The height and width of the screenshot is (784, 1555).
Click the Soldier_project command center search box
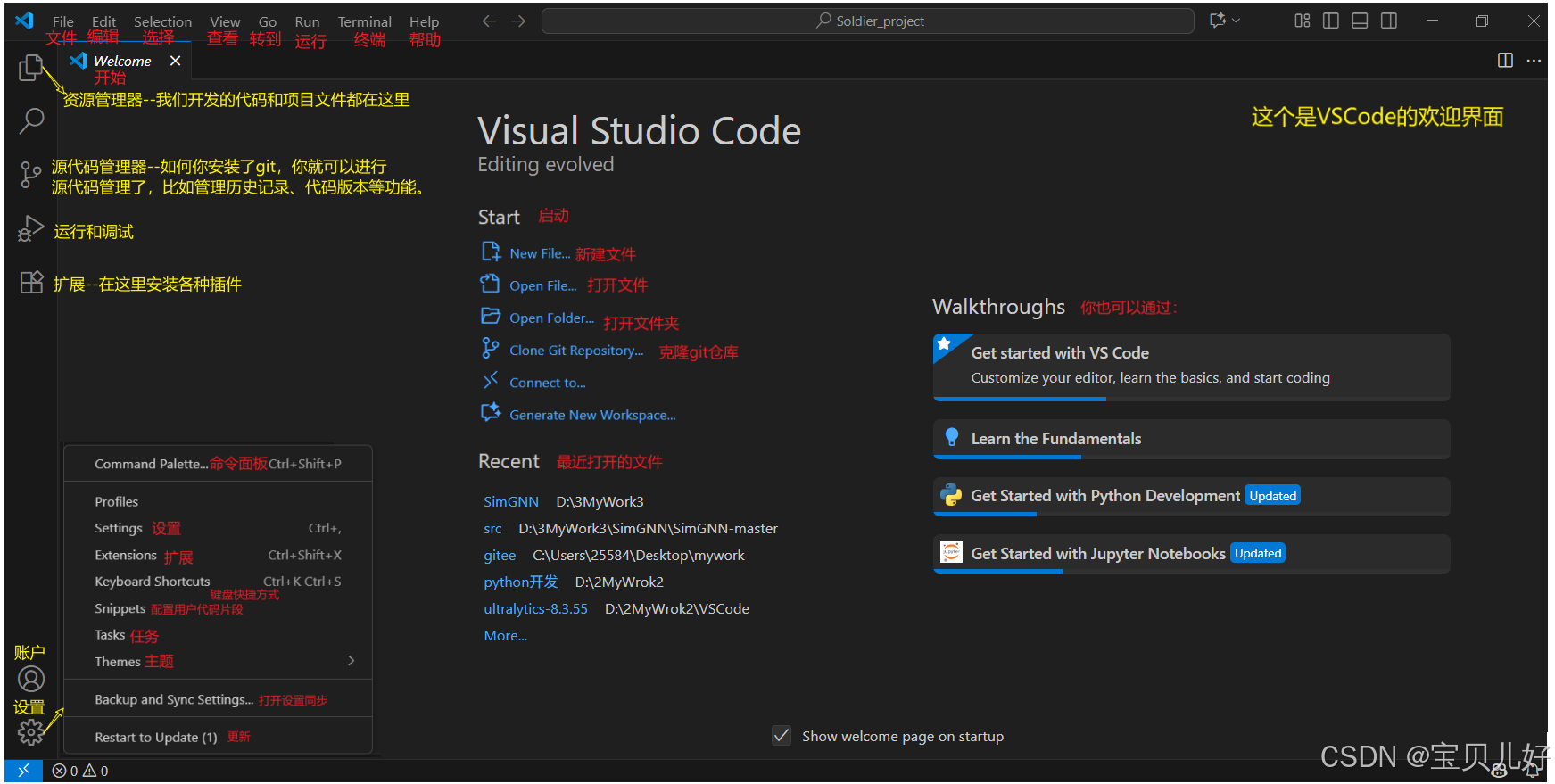coord(867,21)
